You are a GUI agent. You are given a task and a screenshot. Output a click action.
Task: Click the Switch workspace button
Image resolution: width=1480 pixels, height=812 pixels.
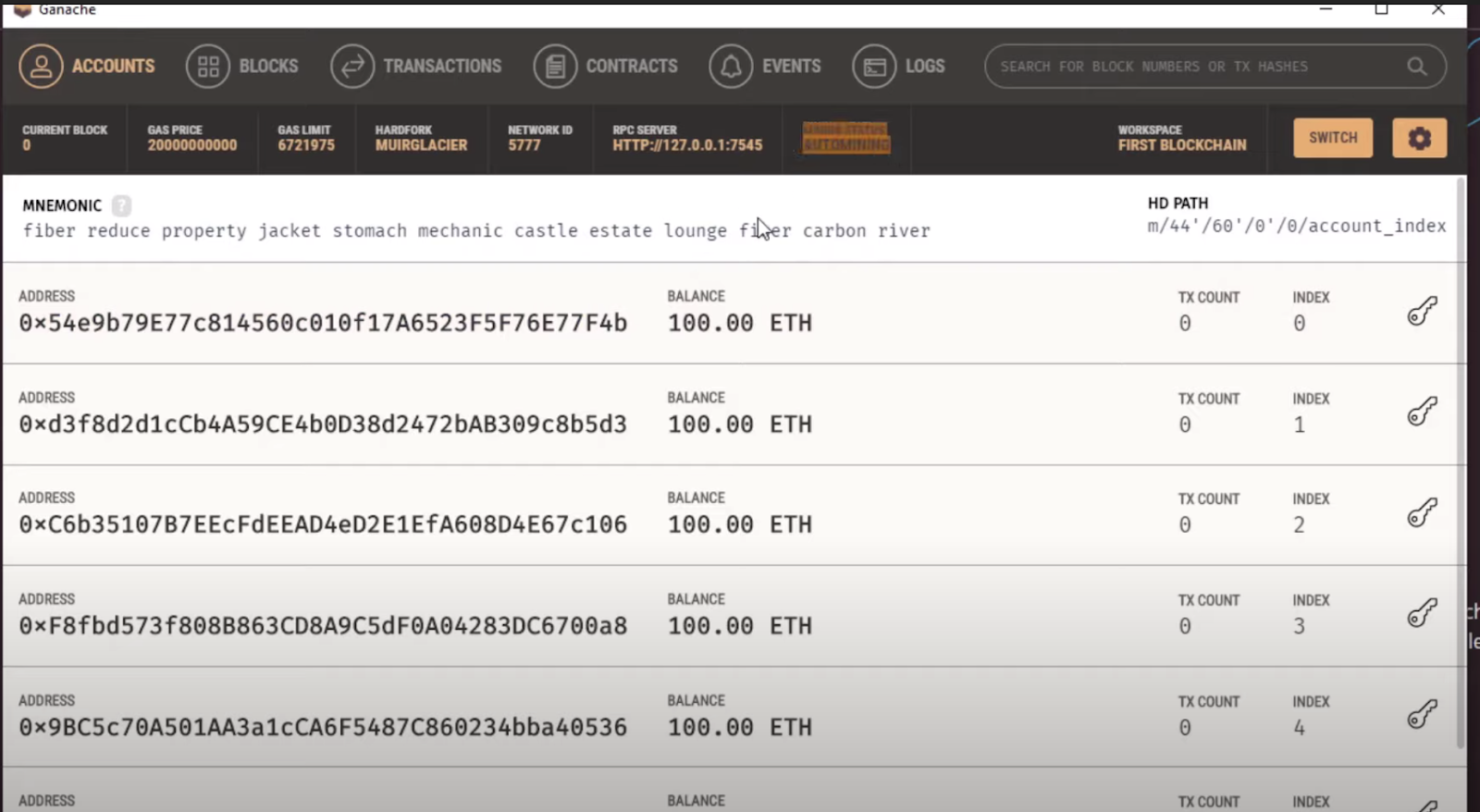click(1333, 138)
